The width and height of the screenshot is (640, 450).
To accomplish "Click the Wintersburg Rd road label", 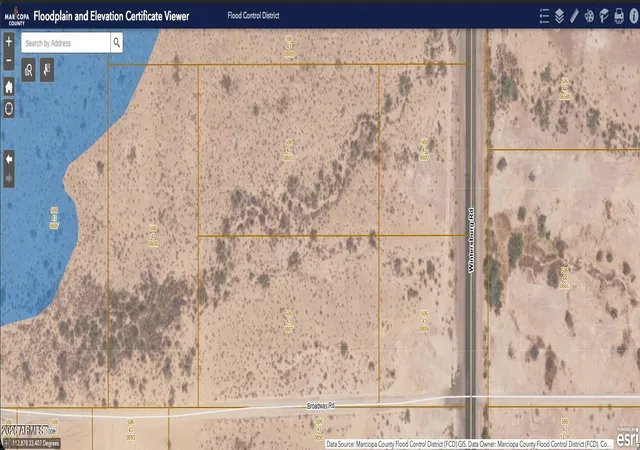I will 471,240.
